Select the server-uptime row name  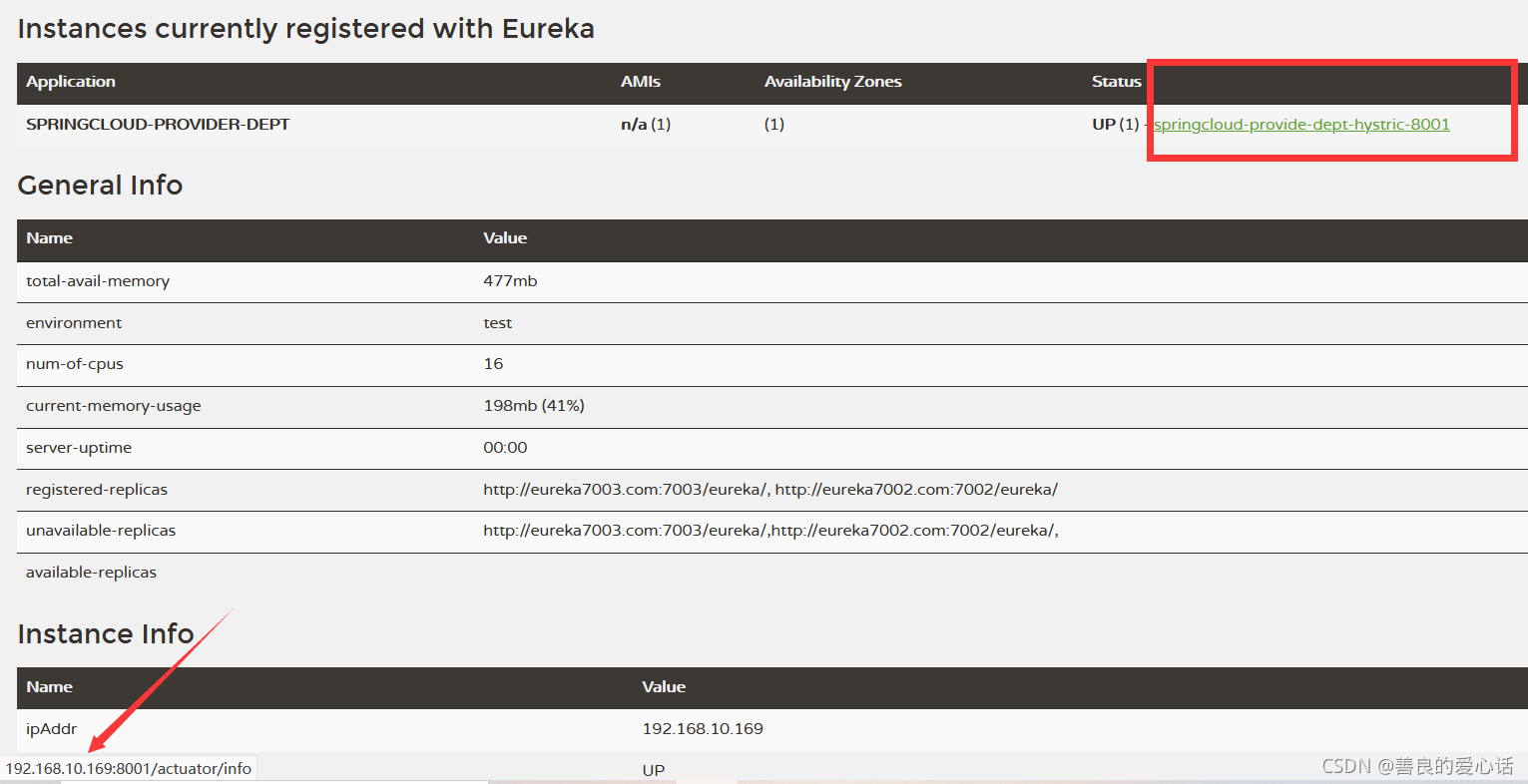[79, 448]
